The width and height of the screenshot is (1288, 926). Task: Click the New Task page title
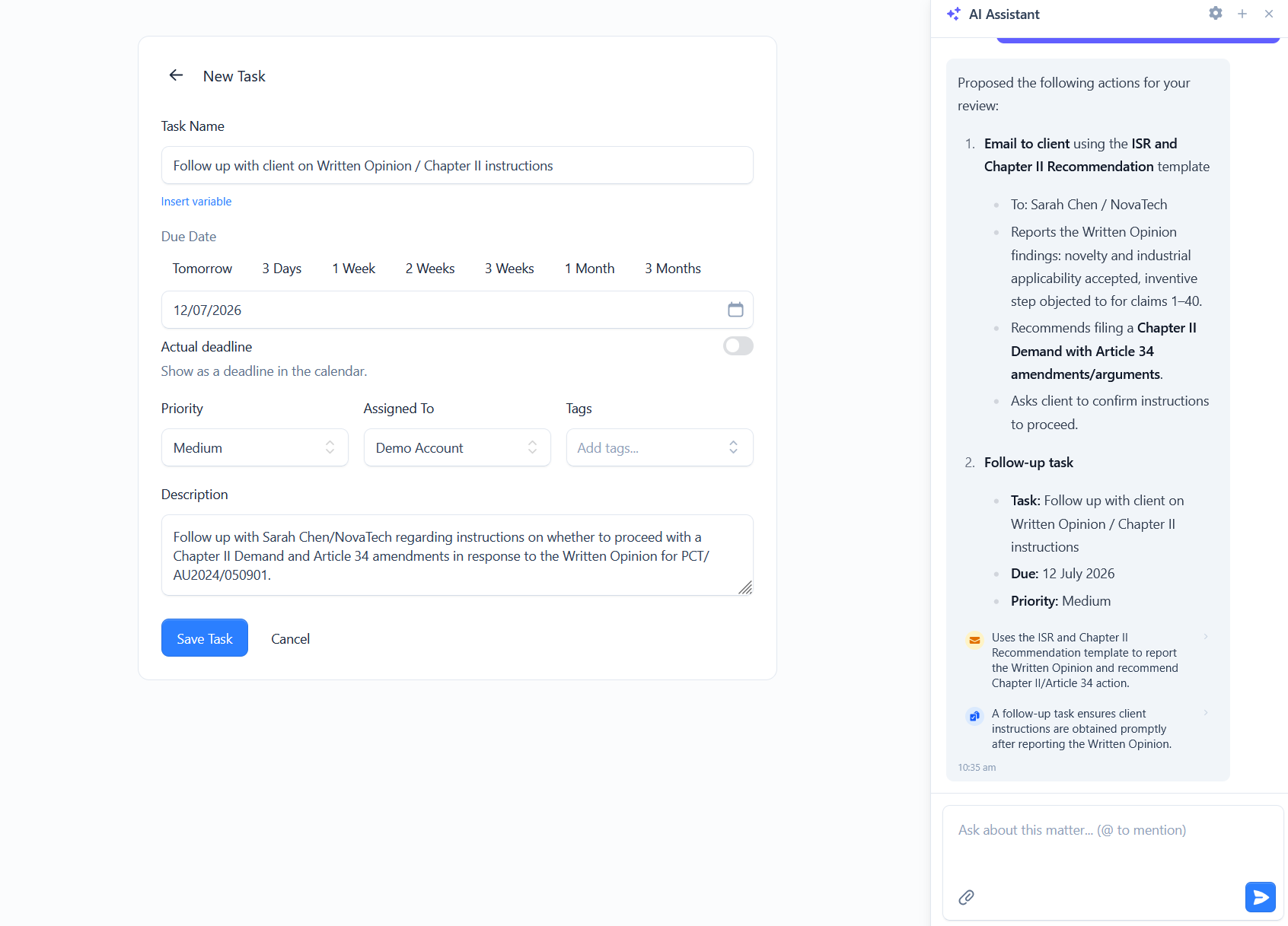(x=234, y=76)
